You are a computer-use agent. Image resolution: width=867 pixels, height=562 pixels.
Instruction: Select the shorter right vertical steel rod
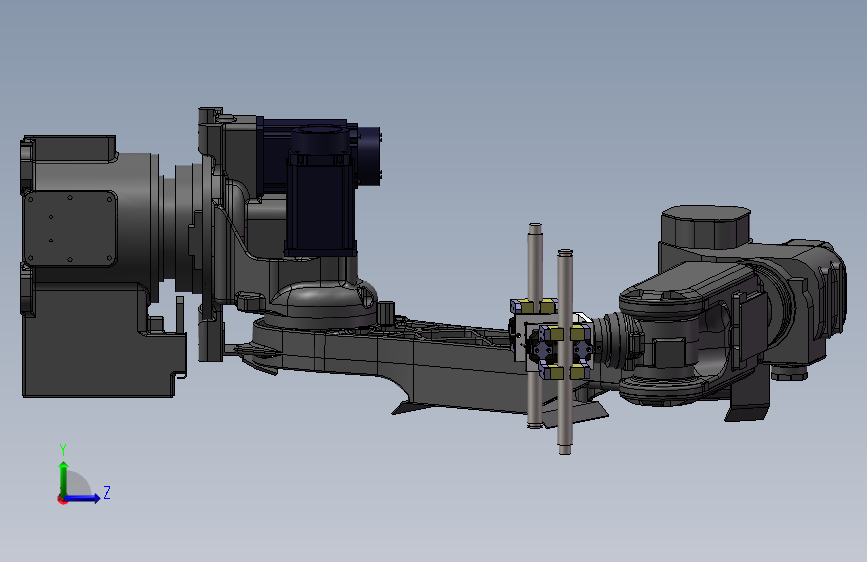(565, 352)
